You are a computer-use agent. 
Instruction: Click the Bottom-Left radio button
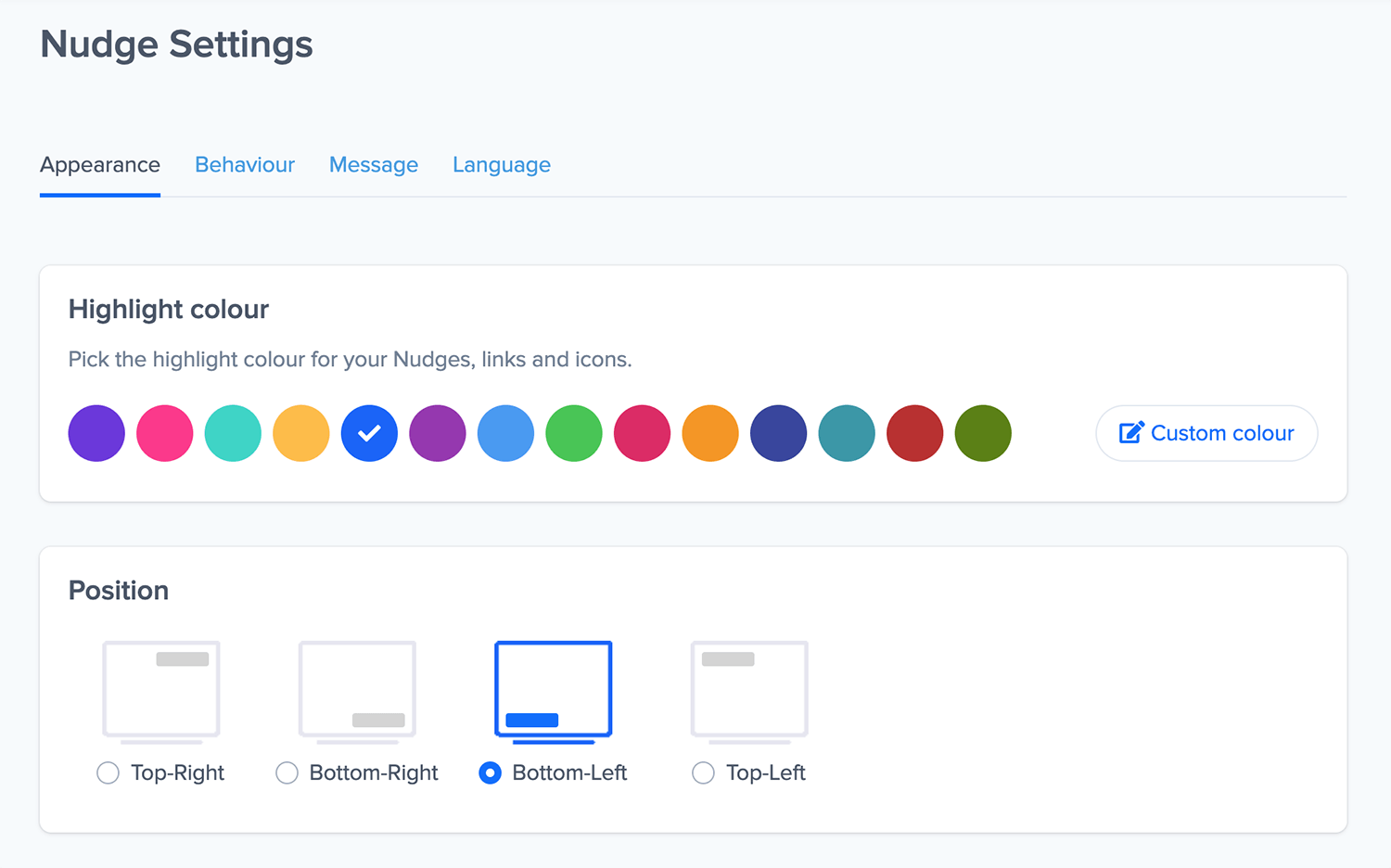(491, 772)
